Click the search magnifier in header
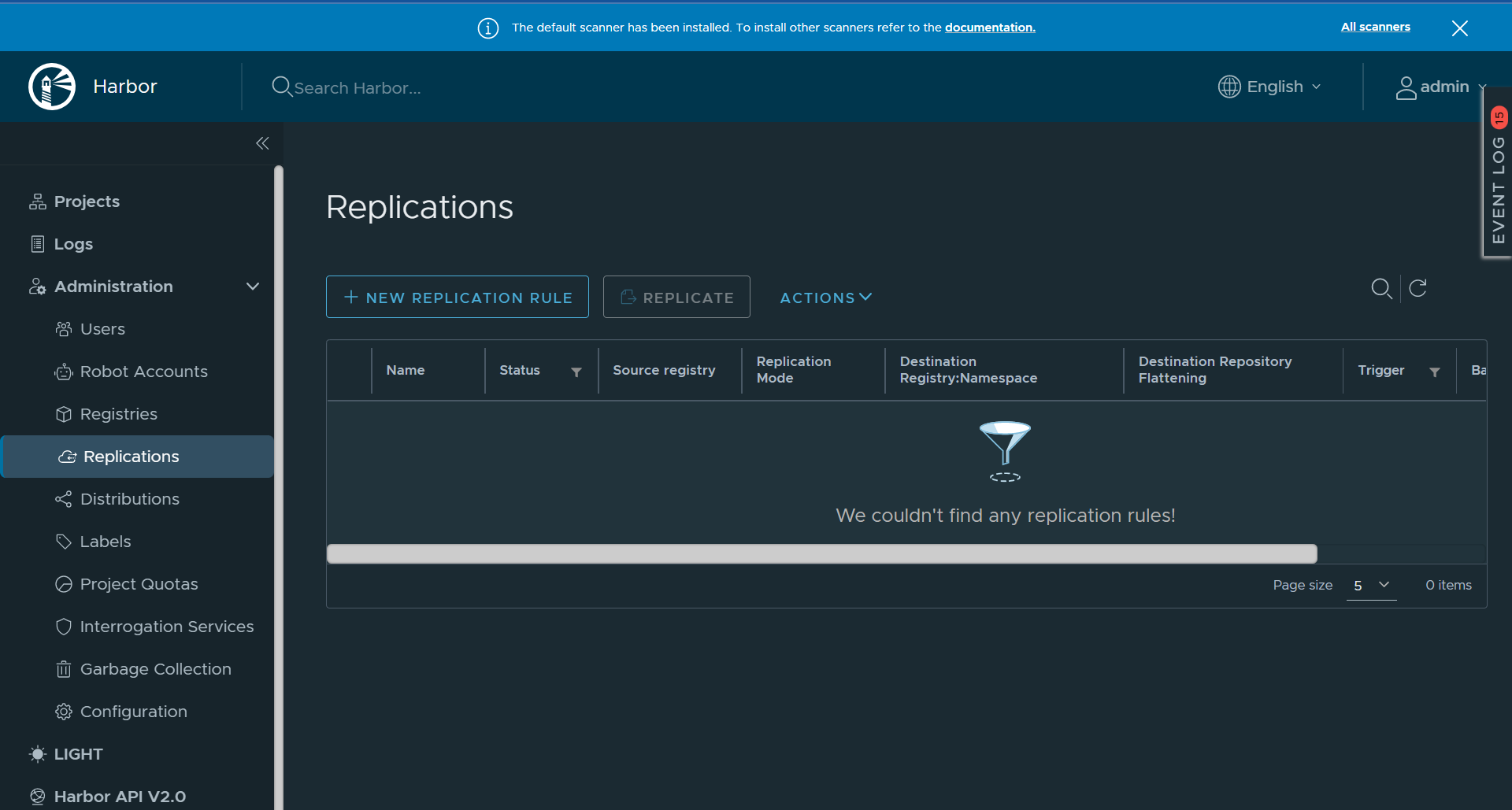Viewport: 1512px width, 810px height. pos(281,87)
